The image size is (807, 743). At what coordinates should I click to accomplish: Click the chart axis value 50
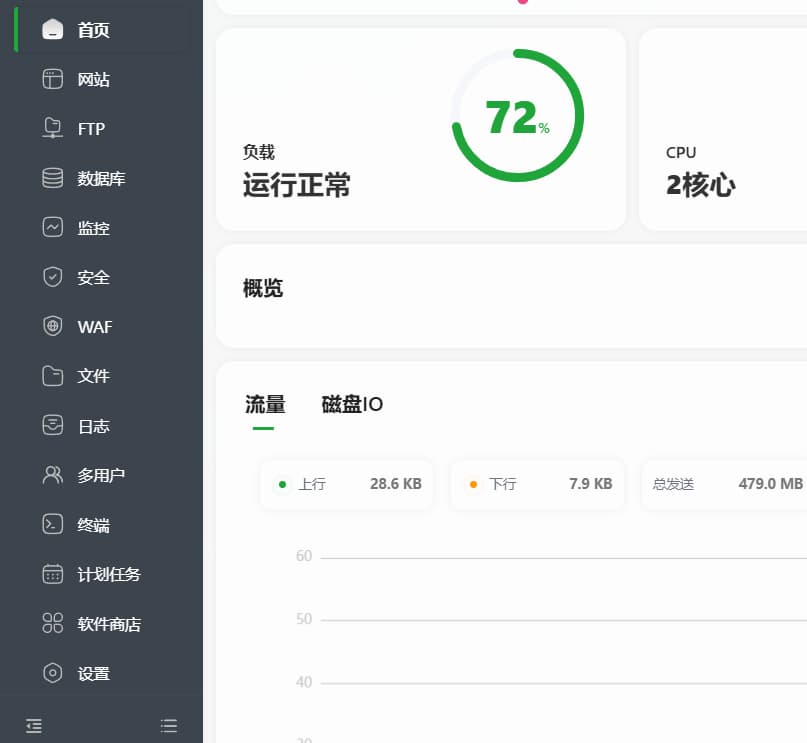point(304,619)
